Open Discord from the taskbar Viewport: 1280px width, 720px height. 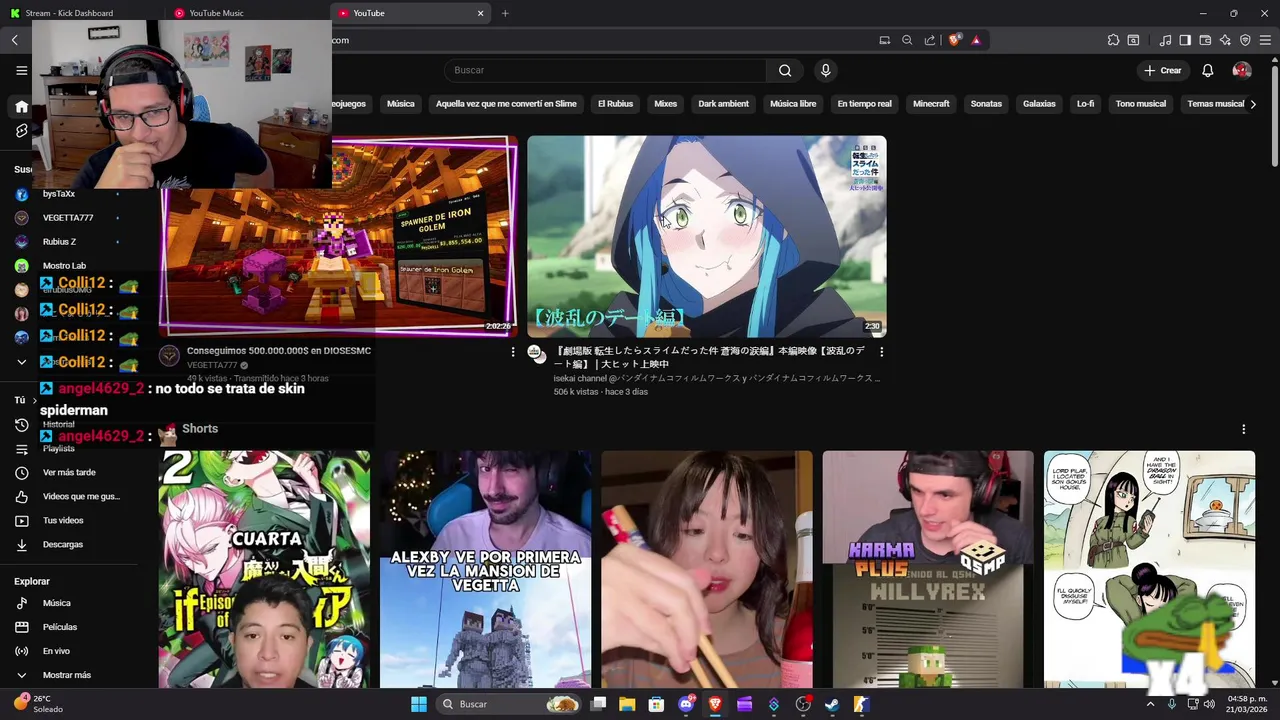(686, 704)
